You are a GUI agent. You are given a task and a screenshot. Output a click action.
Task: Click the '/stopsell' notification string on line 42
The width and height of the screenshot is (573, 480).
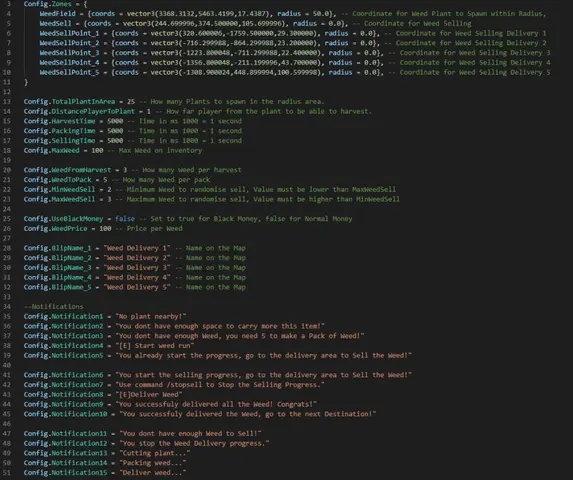click(x=220, y=385)
